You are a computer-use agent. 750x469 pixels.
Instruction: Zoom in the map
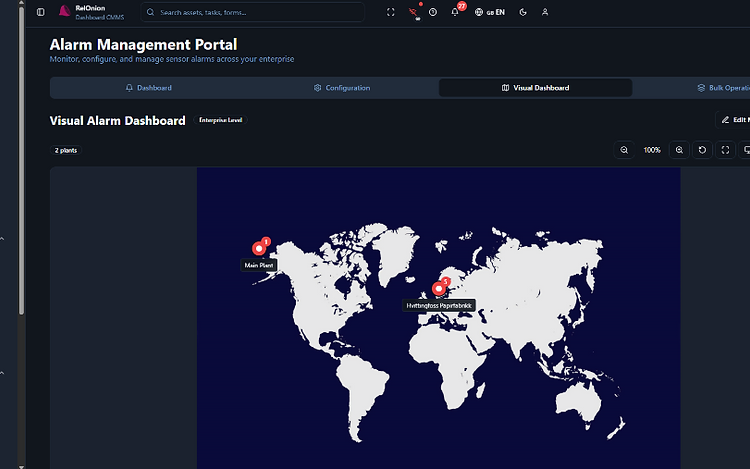679,150
